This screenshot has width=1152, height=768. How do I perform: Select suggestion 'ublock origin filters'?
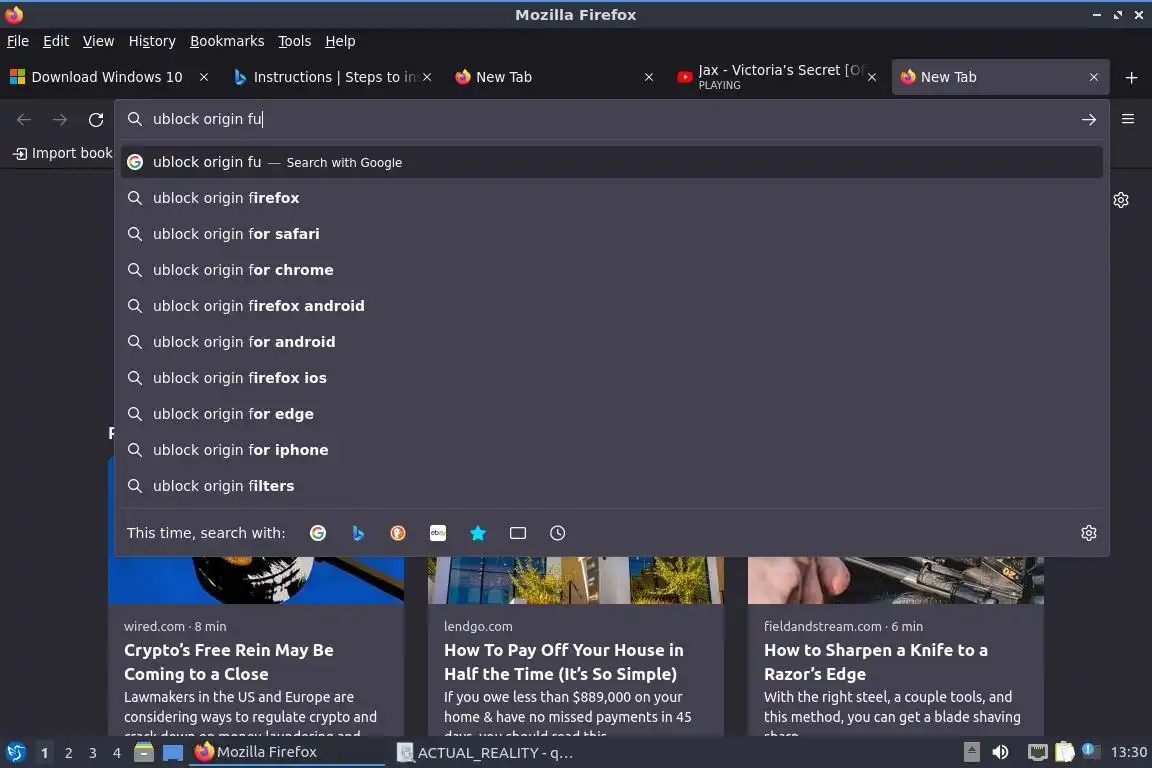pyautogui.click(x=611, y=486)
